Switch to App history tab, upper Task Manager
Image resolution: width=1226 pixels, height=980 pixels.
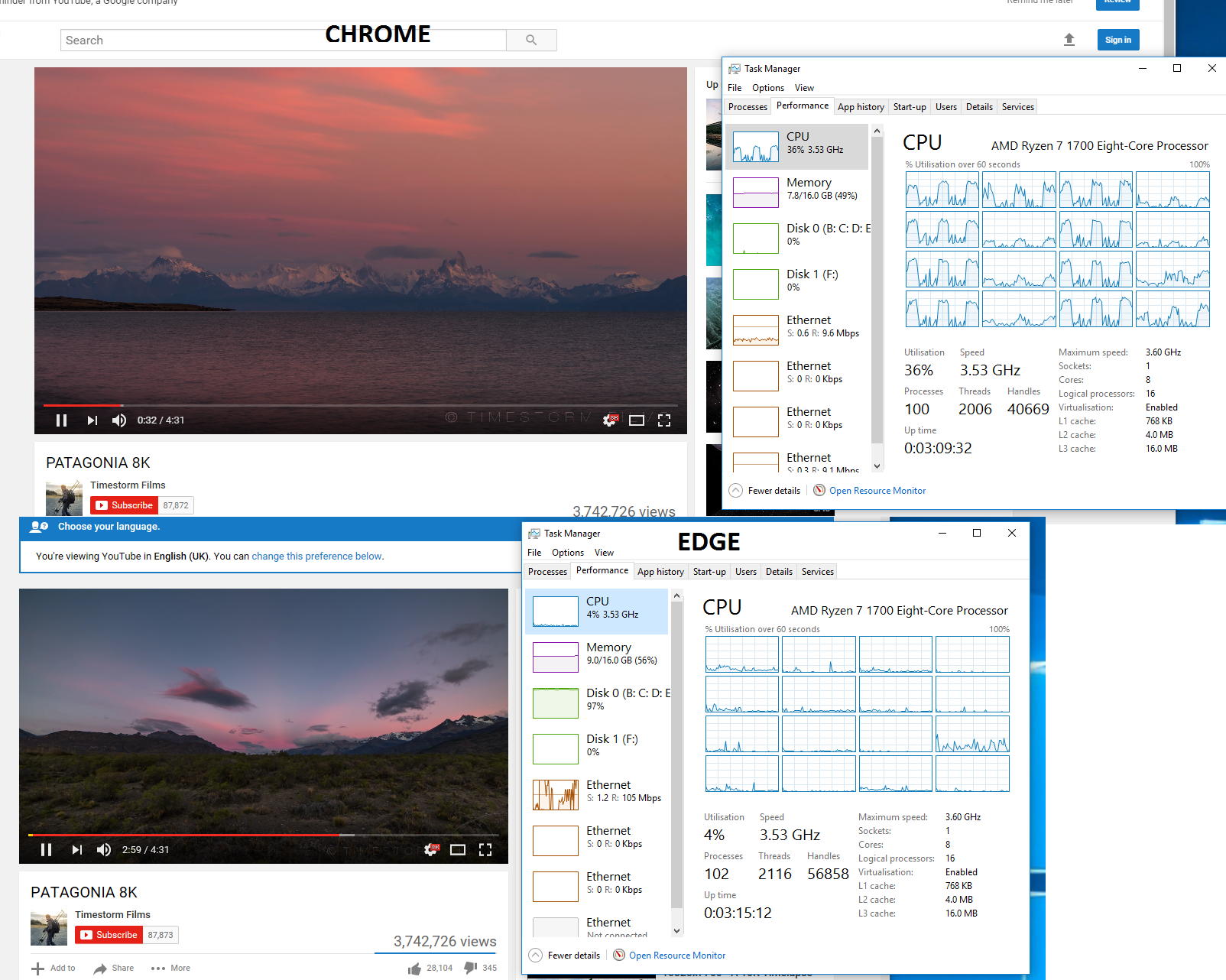pos(861,107)
